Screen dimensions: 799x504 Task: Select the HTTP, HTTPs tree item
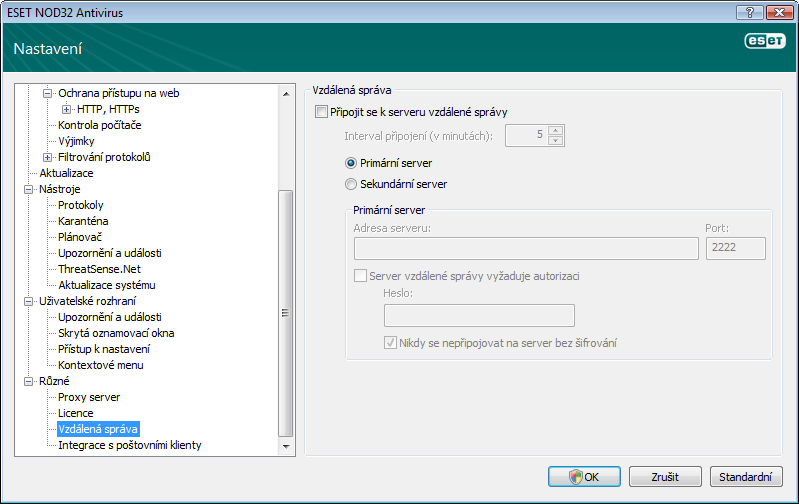108,109
